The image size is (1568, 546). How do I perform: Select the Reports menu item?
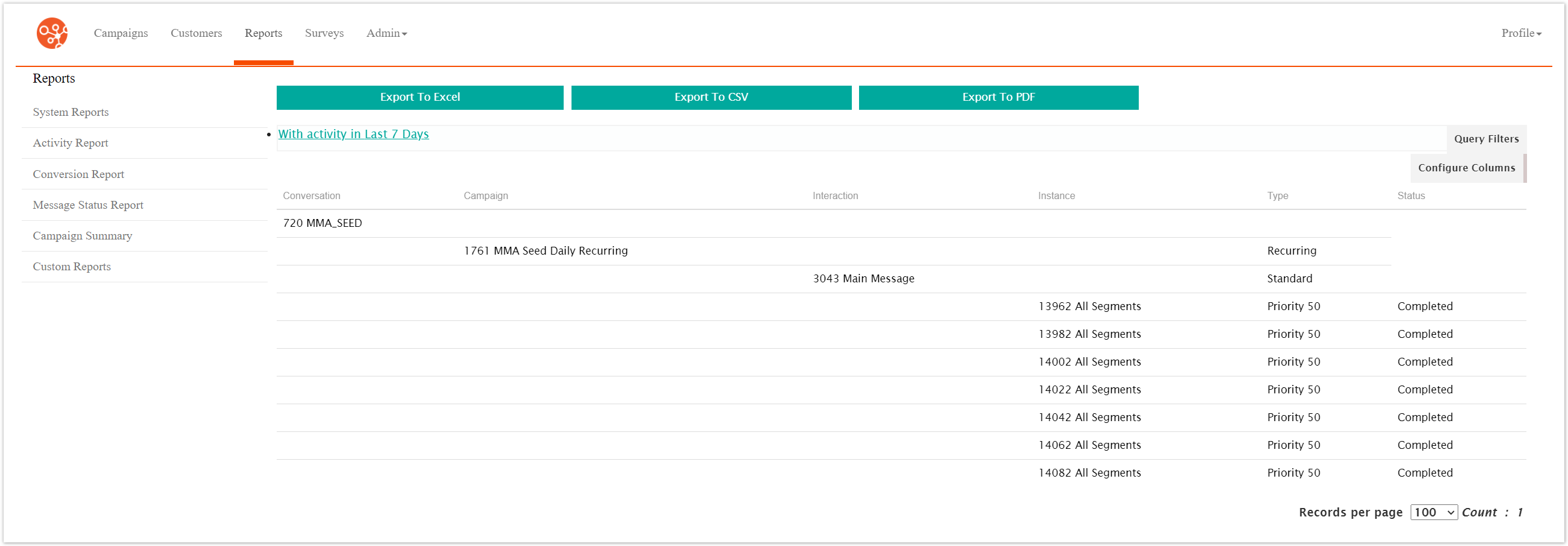pyautogui.click(x=263, y=34)
